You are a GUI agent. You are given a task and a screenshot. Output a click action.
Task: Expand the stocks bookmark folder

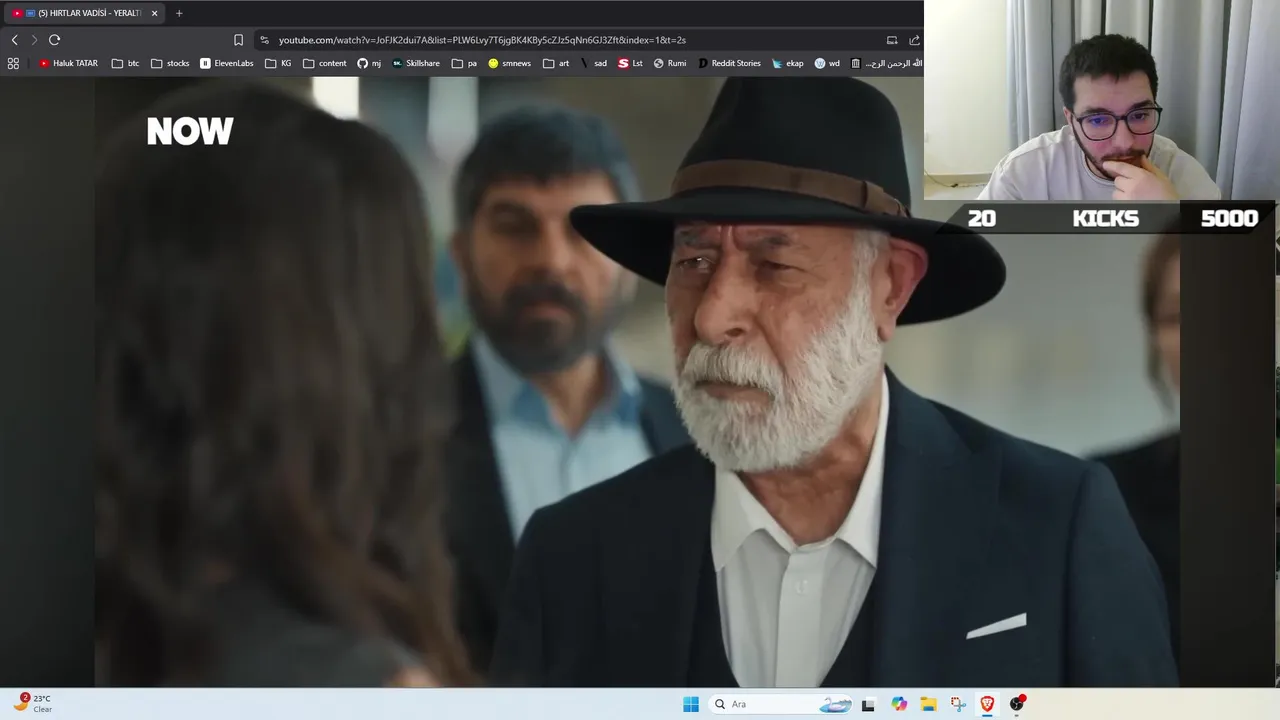[x=170, y=63]
